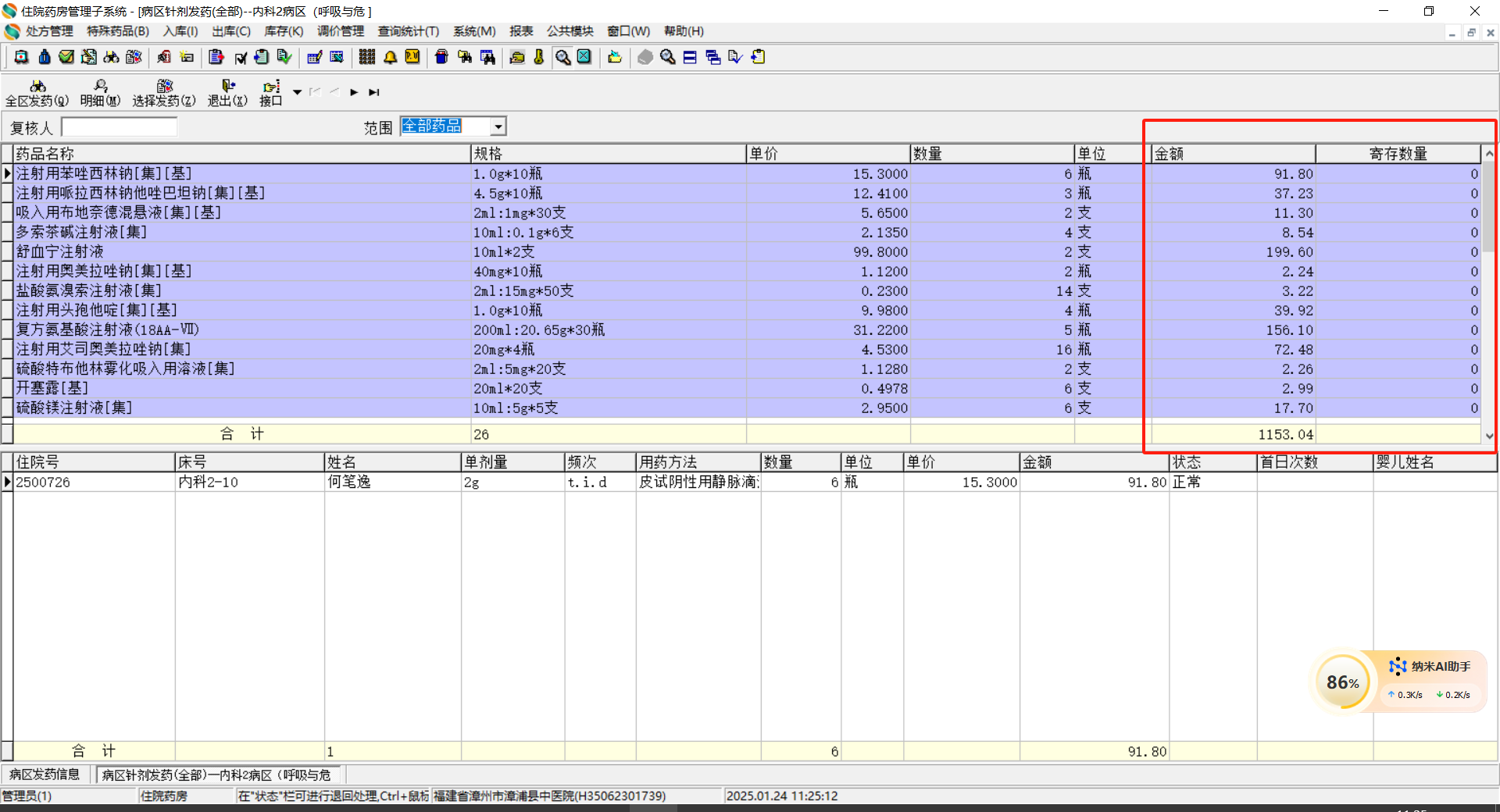
Task: Click next record navigation arrow
Action: [354, 92]
